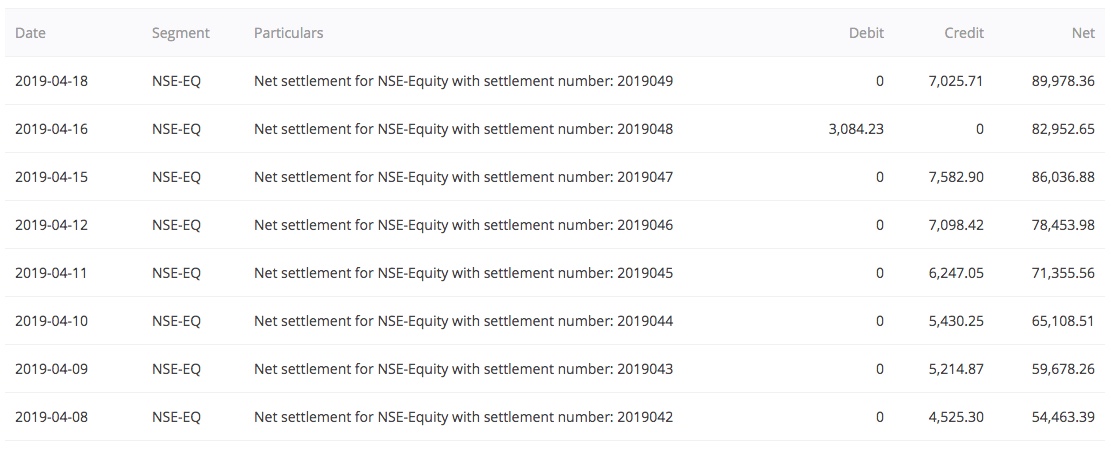Click NSE-EQ segment in 2019-04-09 row
Viewport: 1111px width, 450px height.
[176, 369]
